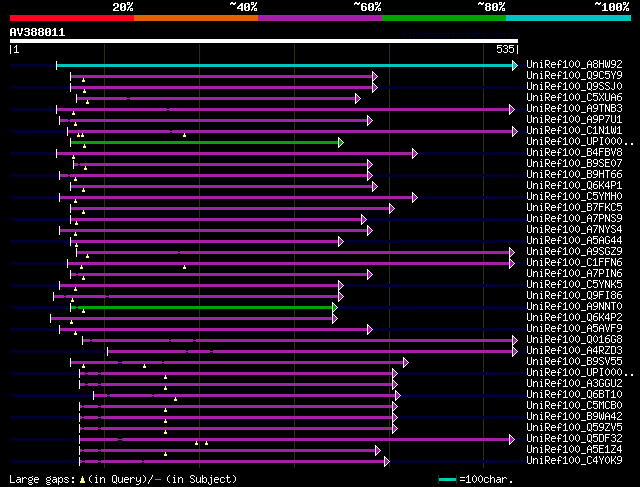Click hit label UniRef100_Q016G8

(x=574, y=339)
